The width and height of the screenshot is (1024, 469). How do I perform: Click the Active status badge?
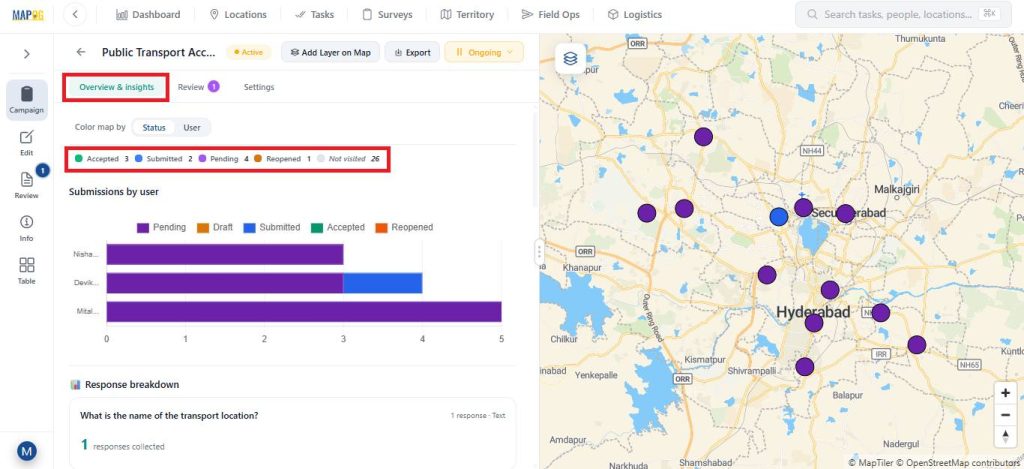coord(248,52)
